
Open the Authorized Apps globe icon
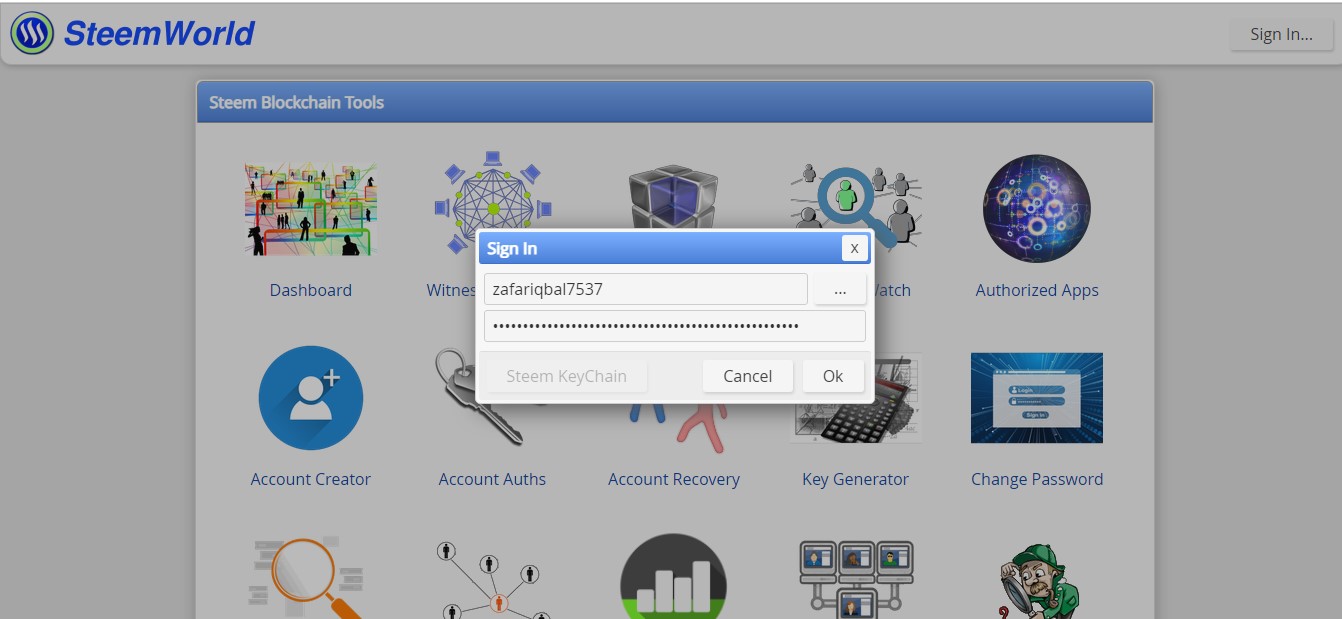[1036, 208]
